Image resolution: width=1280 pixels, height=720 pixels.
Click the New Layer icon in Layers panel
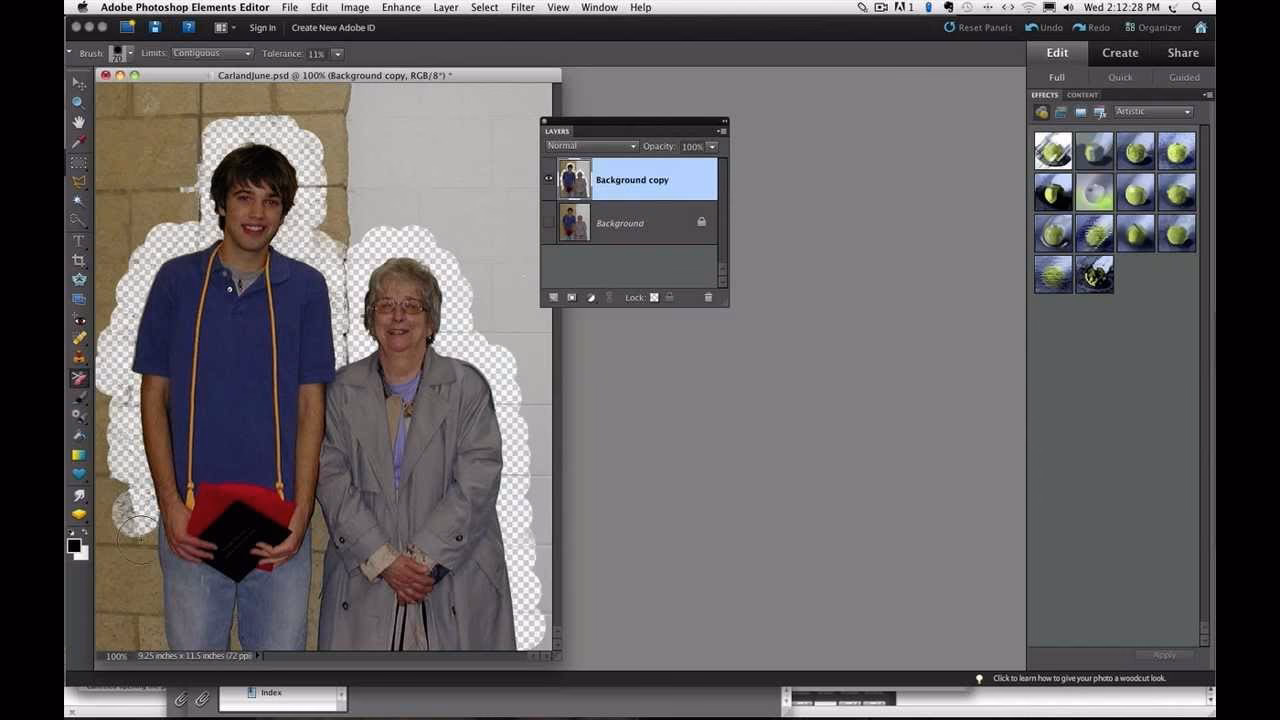pos(554,297)
